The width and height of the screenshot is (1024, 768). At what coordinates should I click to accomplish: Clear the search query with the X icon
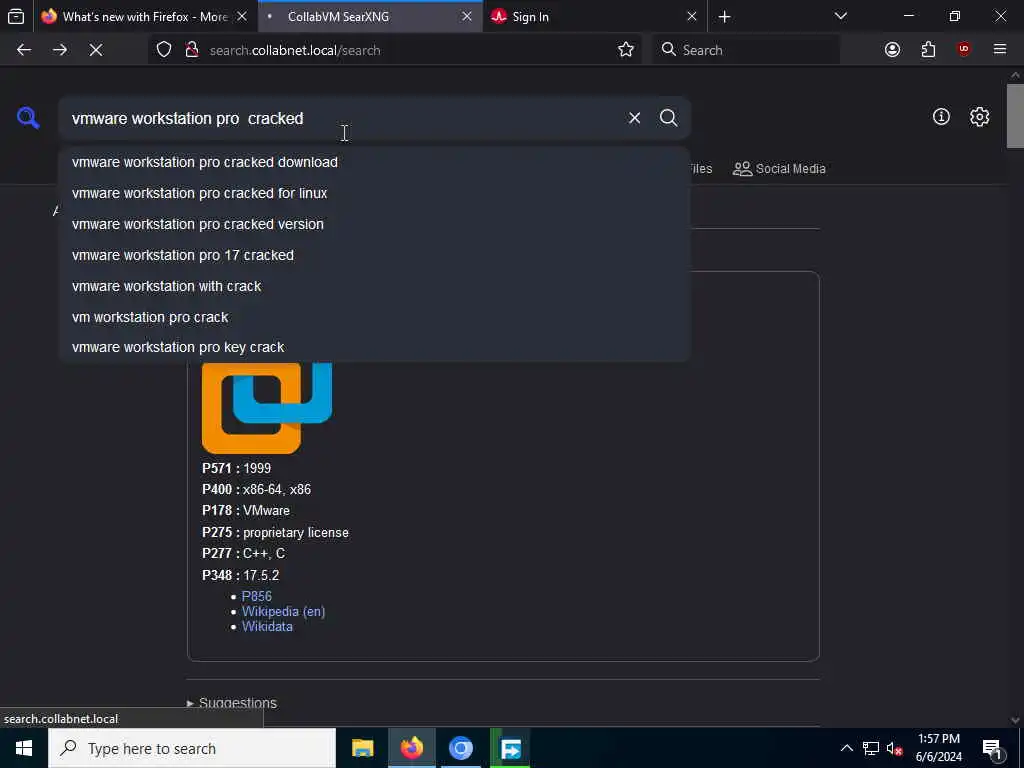[634, 118]
